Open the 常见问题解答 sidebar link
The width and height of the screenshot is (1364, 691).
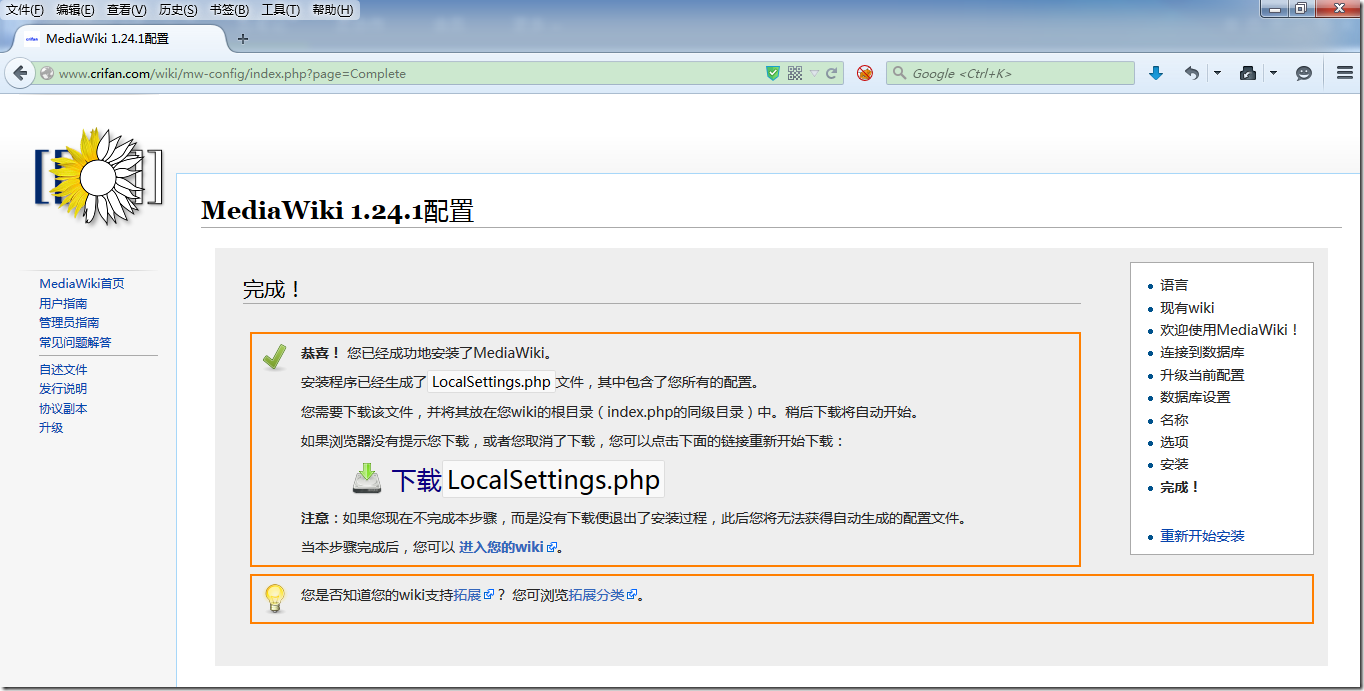[75, 342]
